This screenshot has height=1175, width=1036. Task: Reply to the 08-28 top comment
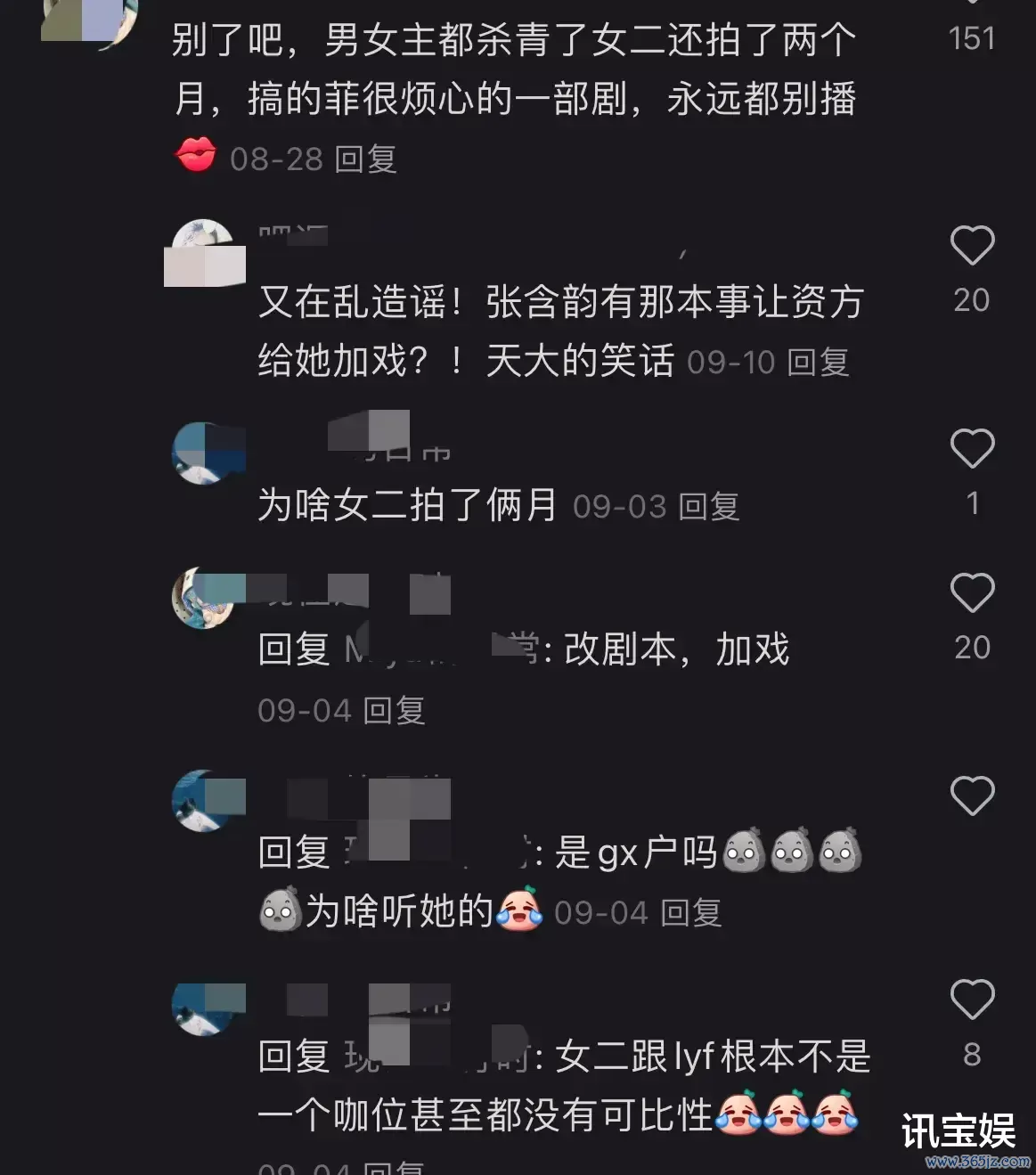[x=365, y=159]
